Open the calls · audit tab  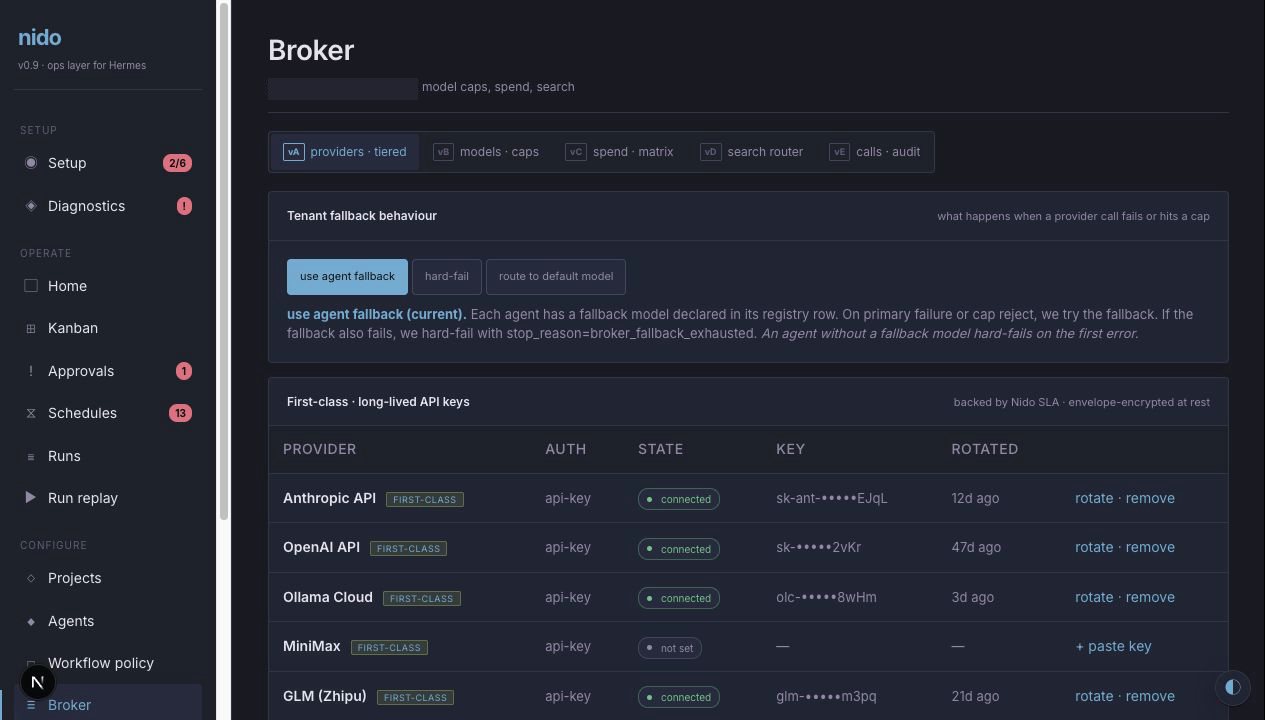874,152
